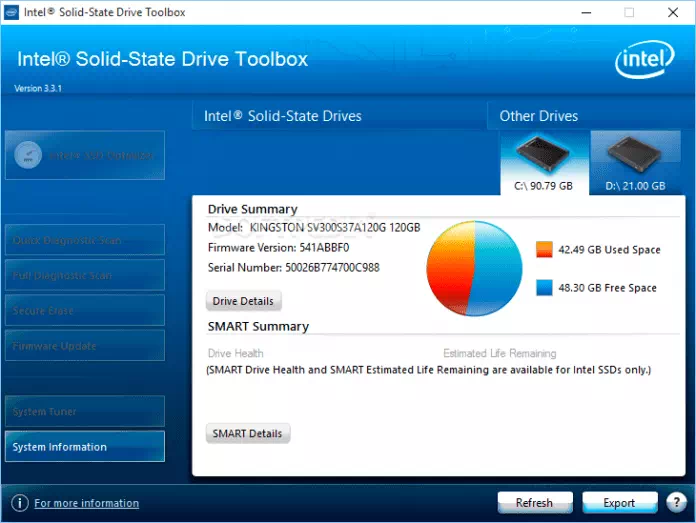Minimize the Toolbox window
The image size is (696, 523).
[586, 12]
